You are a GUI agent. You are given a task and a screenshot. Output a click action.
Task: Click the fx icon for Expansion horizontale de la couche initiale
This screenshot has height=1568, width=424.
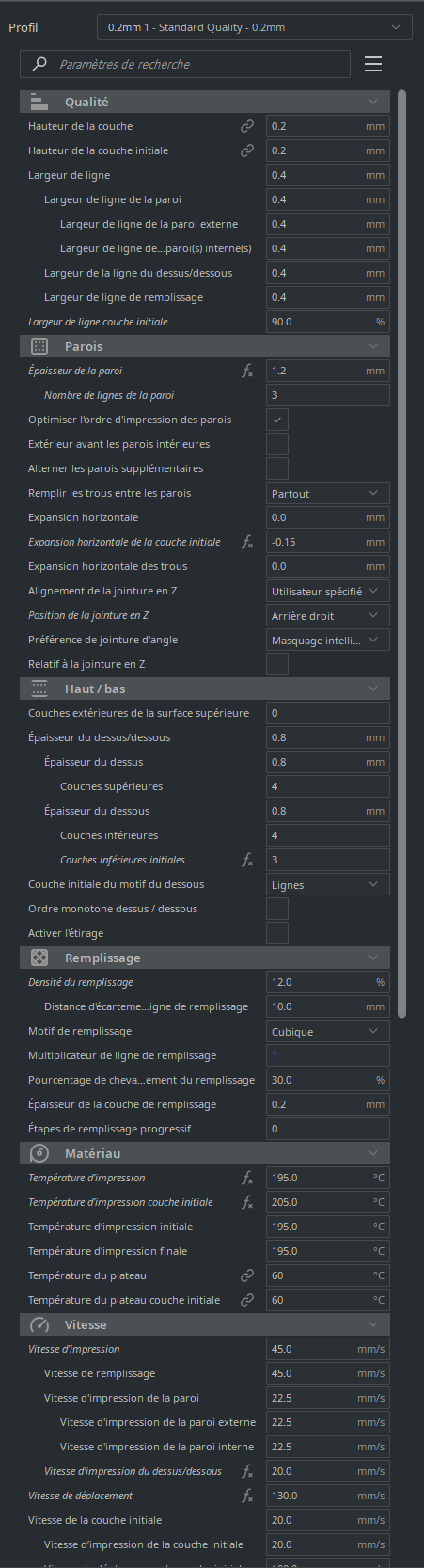247,542
